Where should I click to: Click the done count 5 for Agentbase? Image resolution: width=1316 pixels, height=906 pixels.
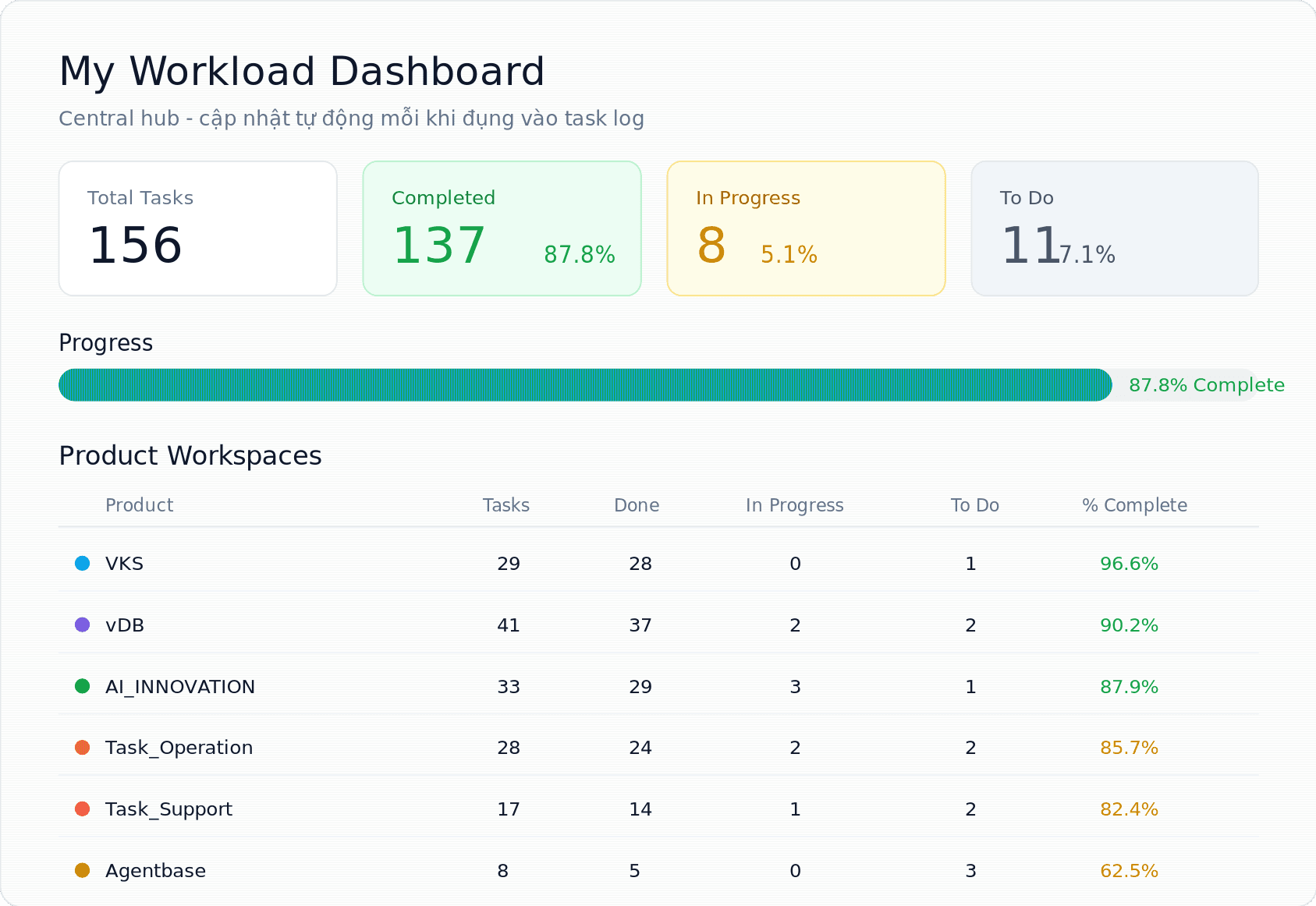coord(635,871)
